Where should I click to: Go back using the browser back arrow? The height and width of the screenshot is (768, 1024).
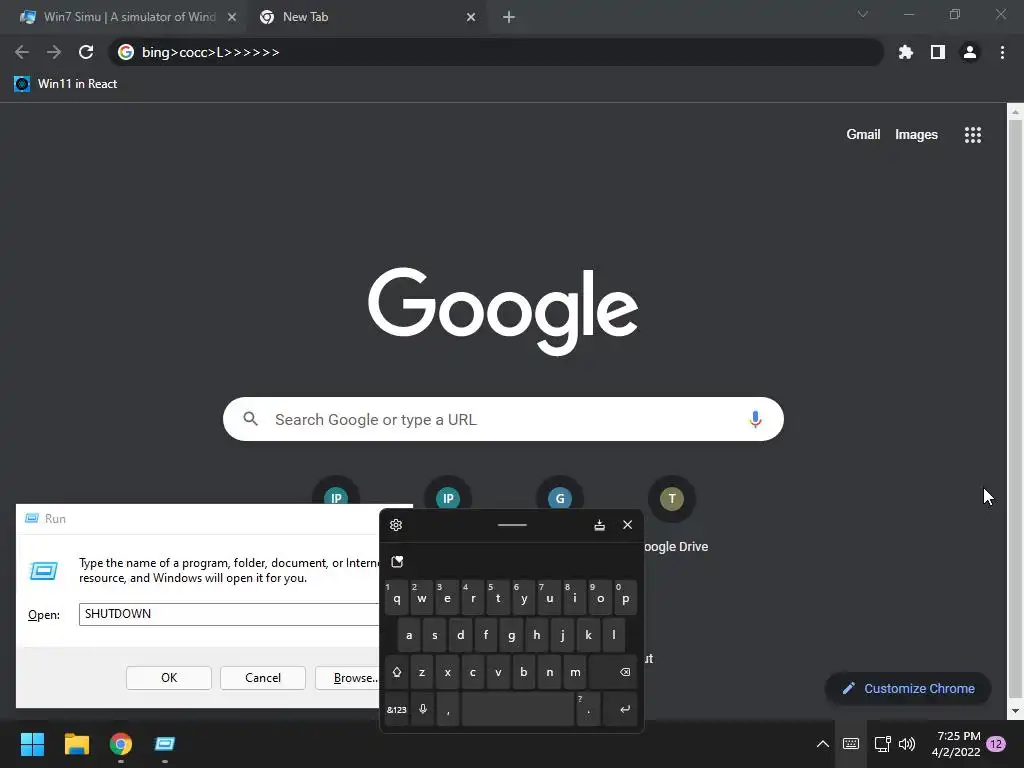pyautogui.click(x=22, y=52)
